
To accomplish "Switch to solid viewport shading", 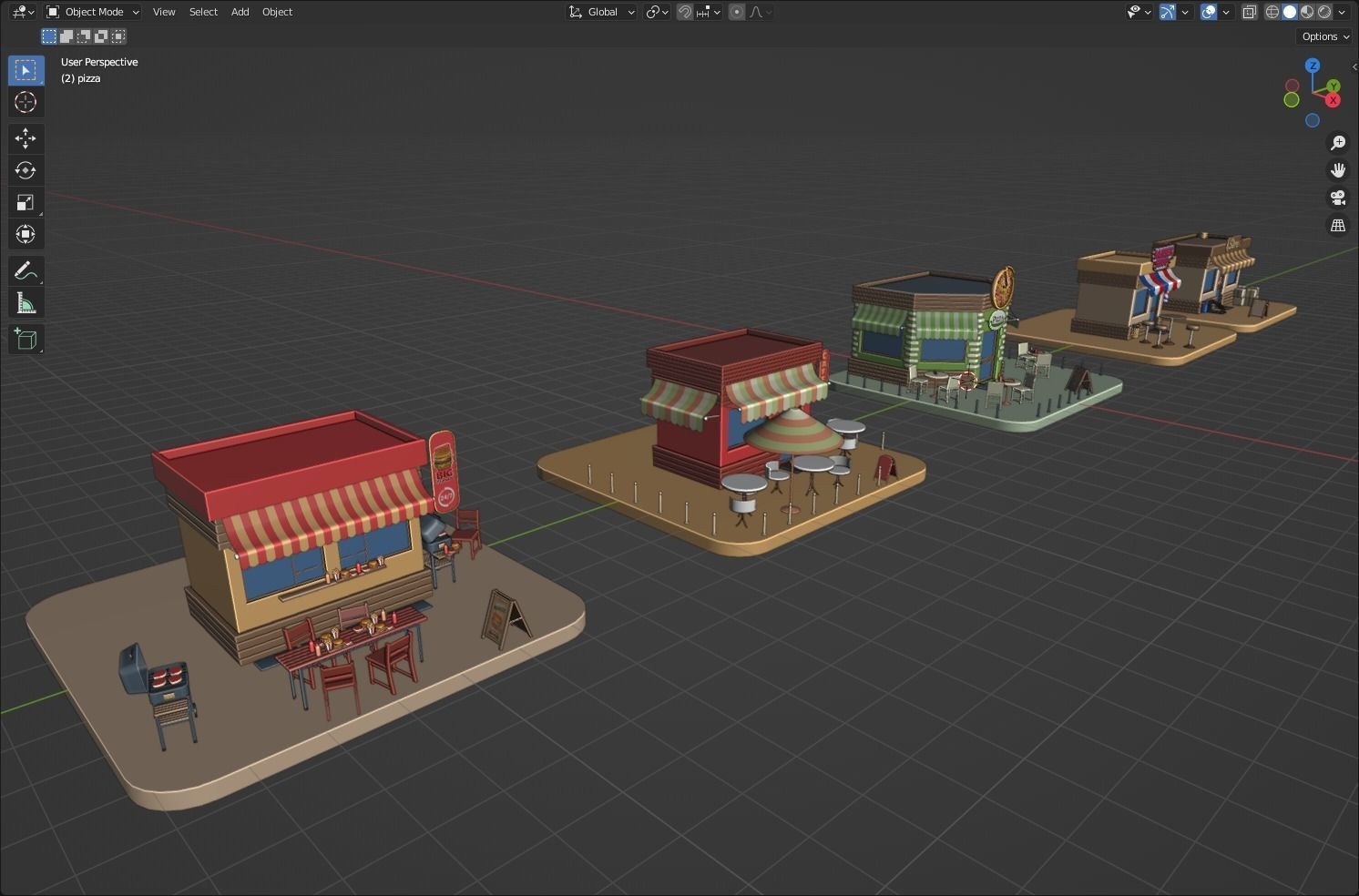I will tap(1290, 12).
